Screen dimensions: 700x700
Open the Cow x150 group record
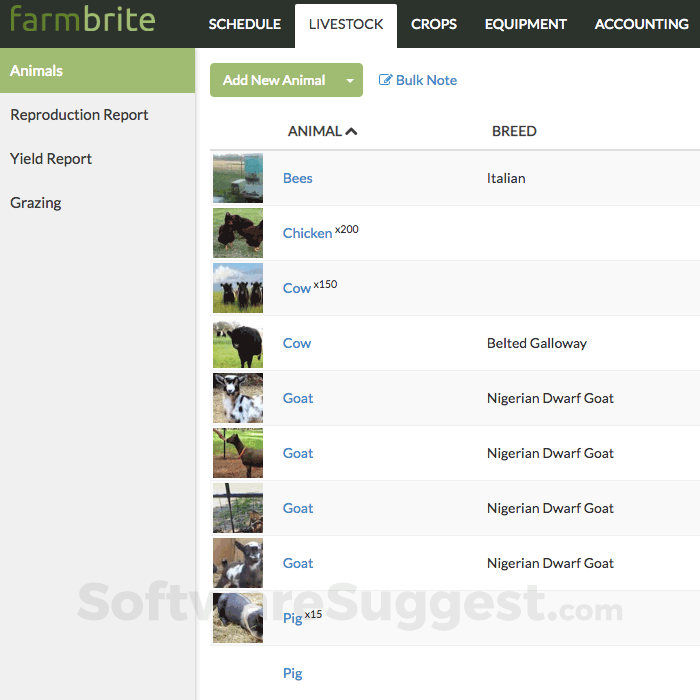(297, 288)
